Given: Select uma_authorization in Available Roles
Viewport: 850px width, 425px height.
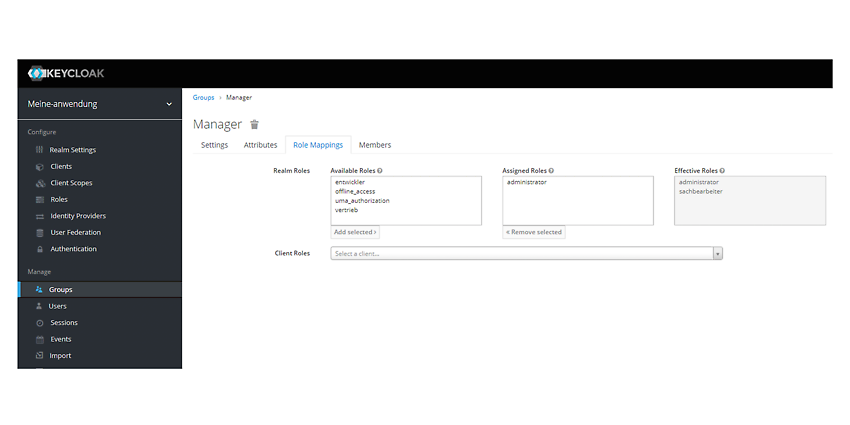Looking at the screenshot, I should [362, 201].
